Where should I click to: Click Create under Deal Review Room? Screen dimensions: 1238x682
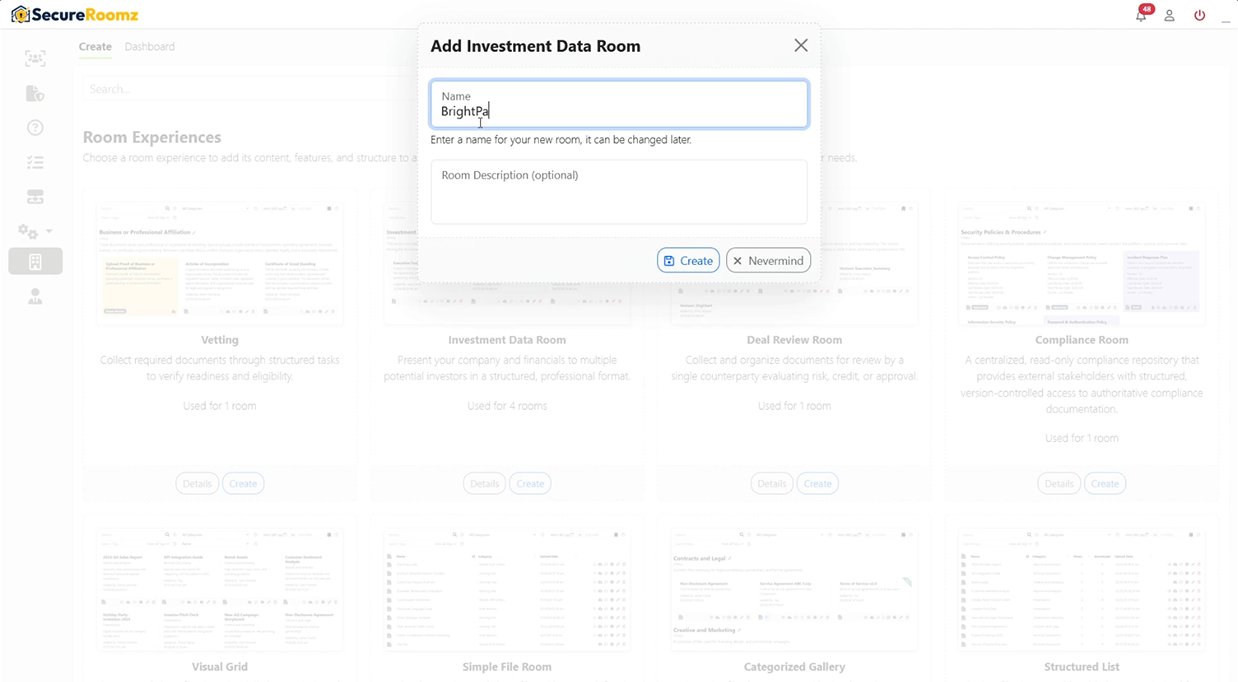[x=817, y=483]
